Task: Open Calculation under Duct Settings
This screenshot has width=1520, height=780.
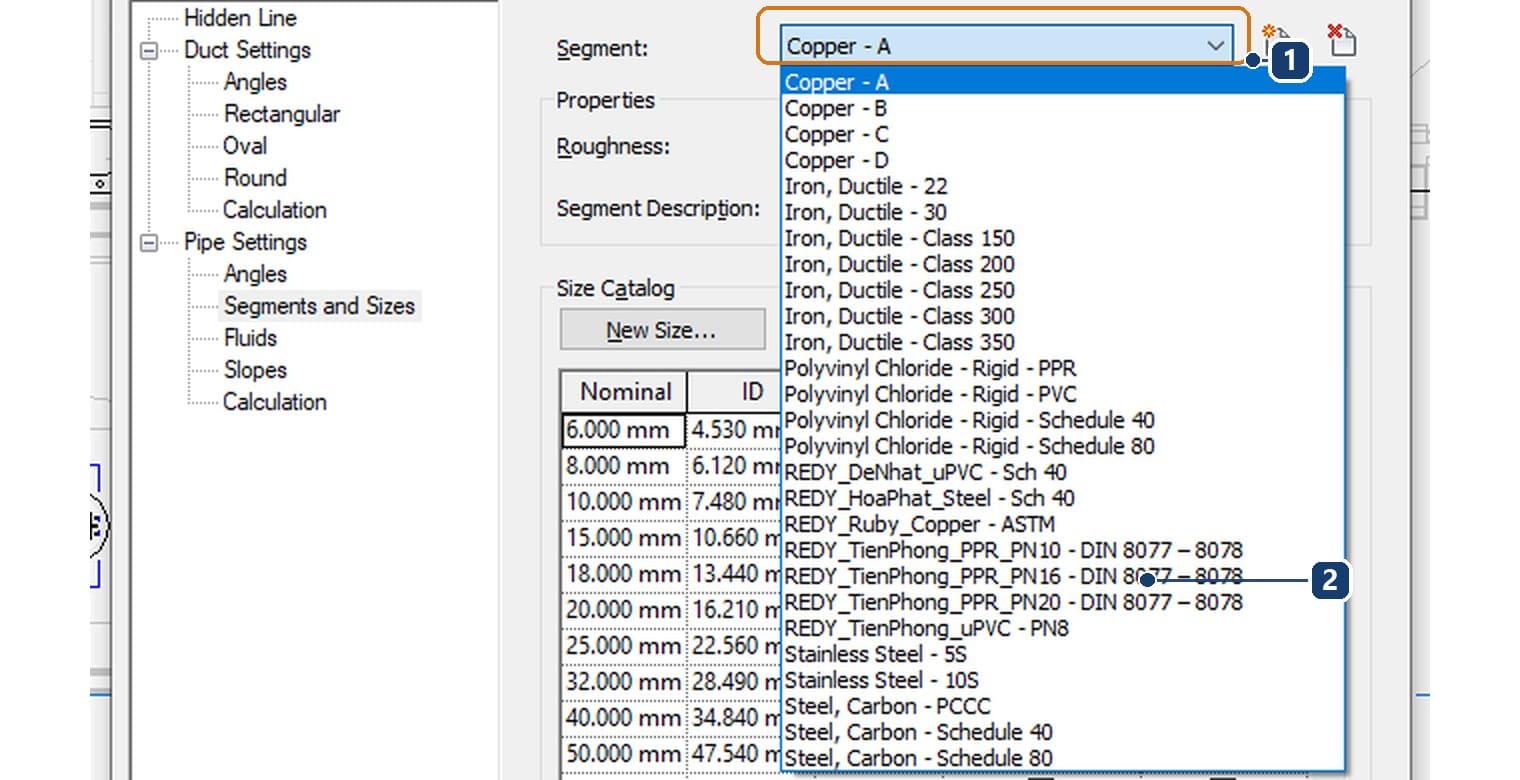Action: (275, 210)
